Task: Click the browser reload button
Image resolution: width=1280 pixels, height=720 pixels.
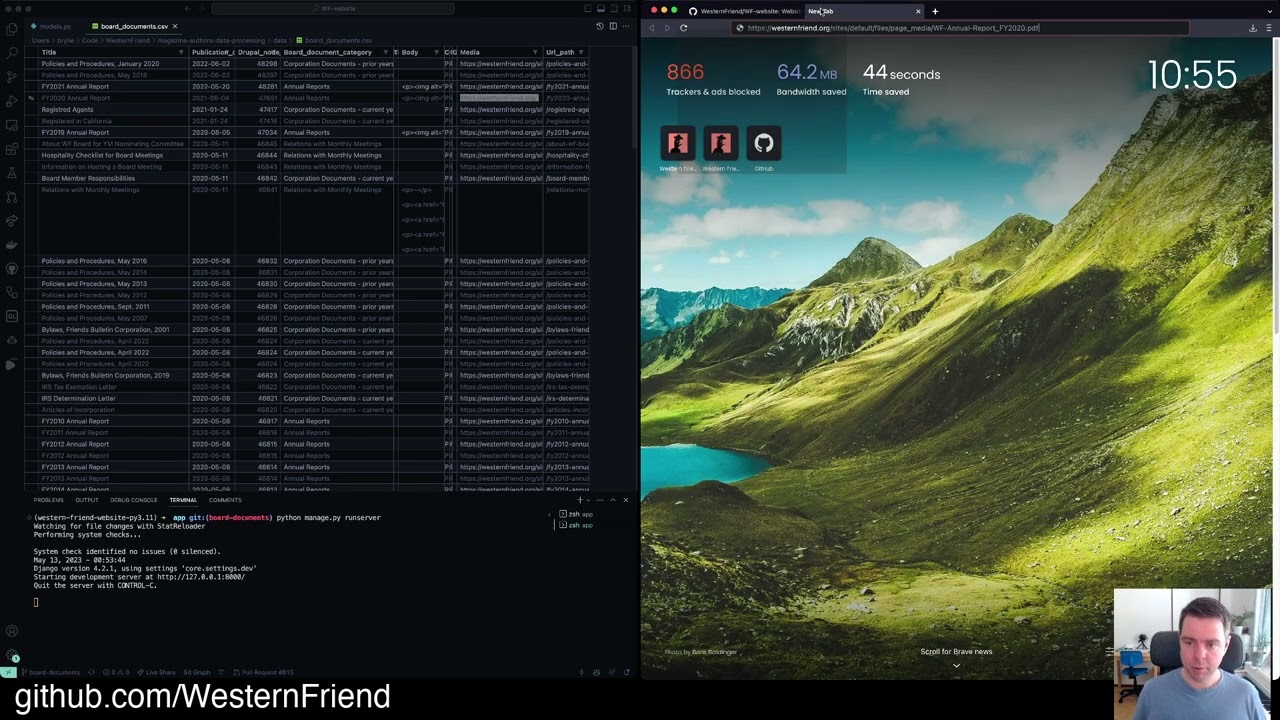Action: [683, 28]
